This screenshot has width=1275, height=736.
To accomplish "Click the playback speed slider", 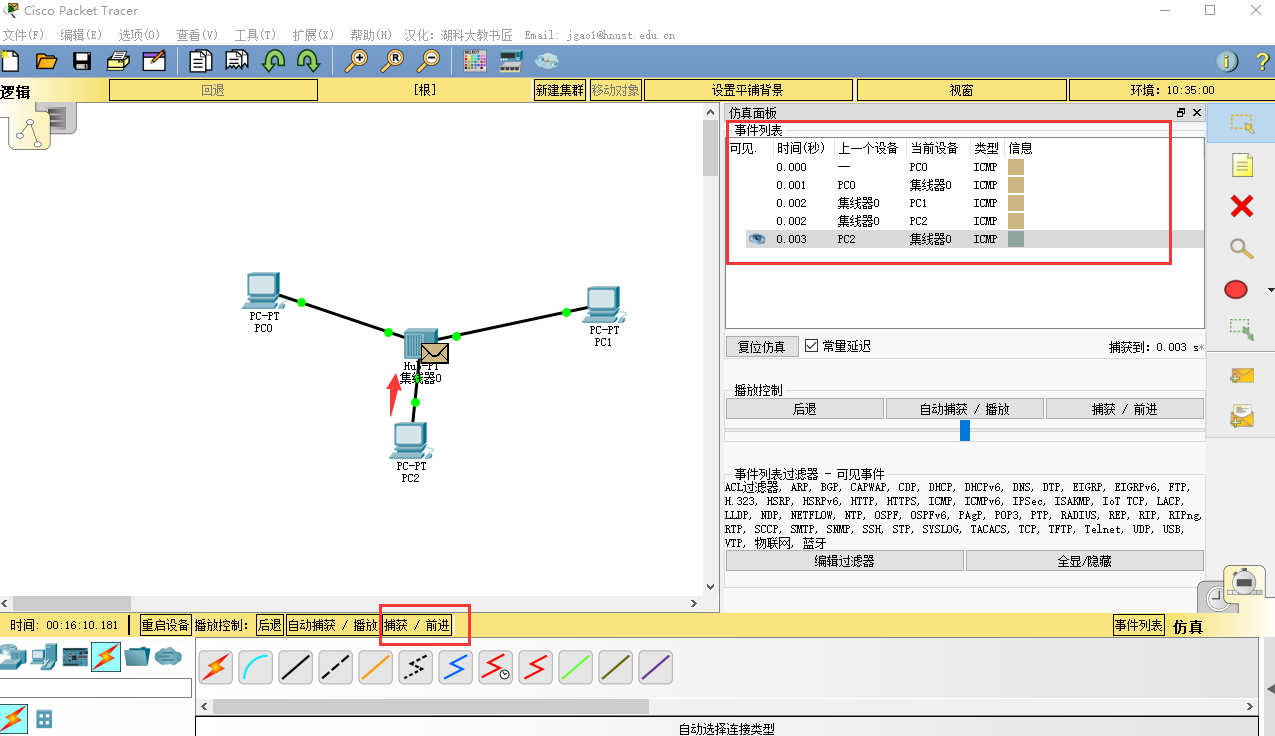I will (x=964, y=430).
